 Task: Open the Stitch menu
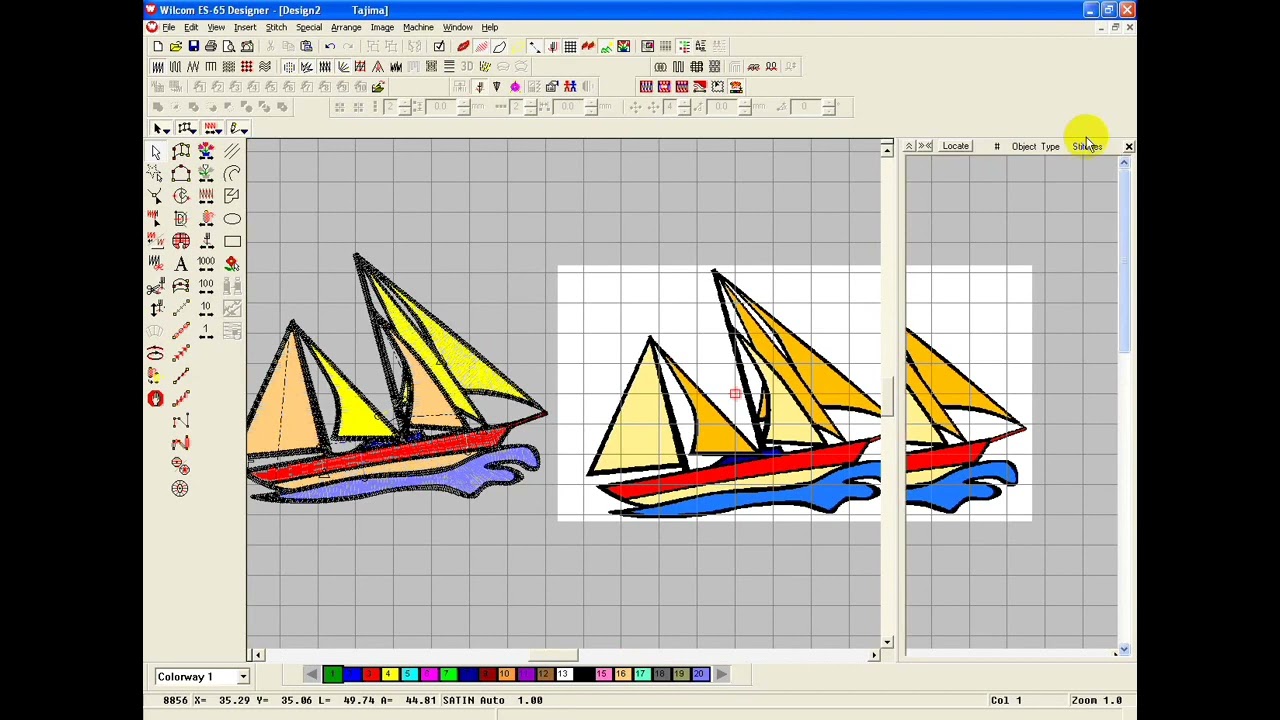tap(276, 27)
